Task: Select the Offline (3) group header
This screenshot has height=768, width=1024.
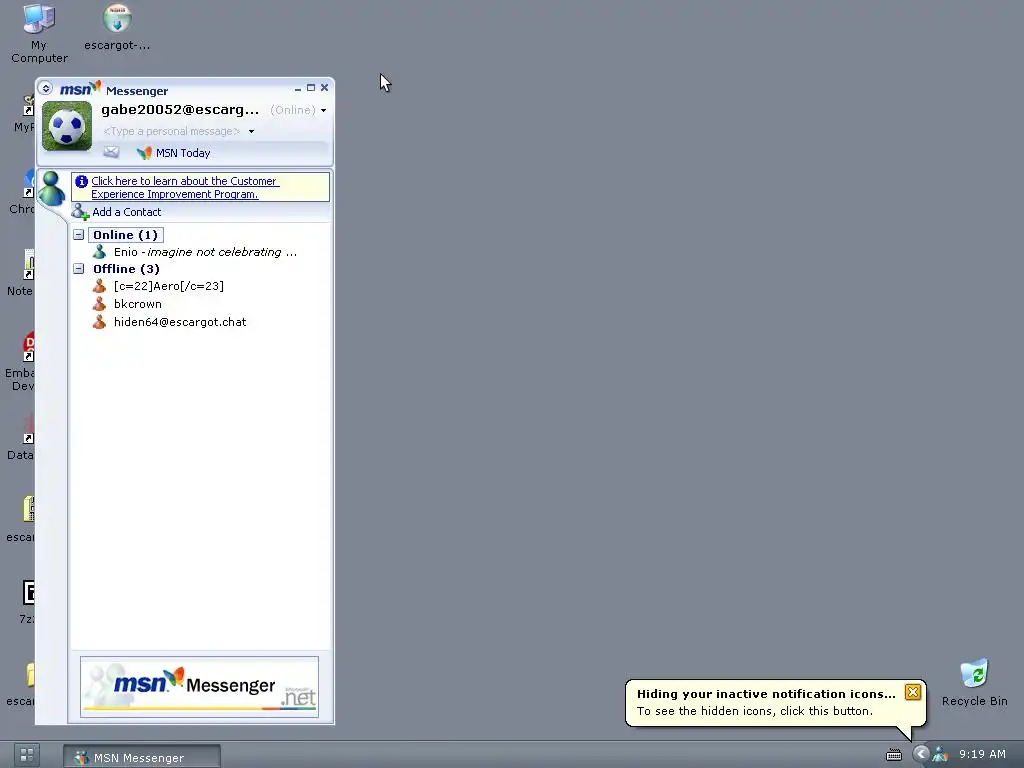Action: (126, 268)
